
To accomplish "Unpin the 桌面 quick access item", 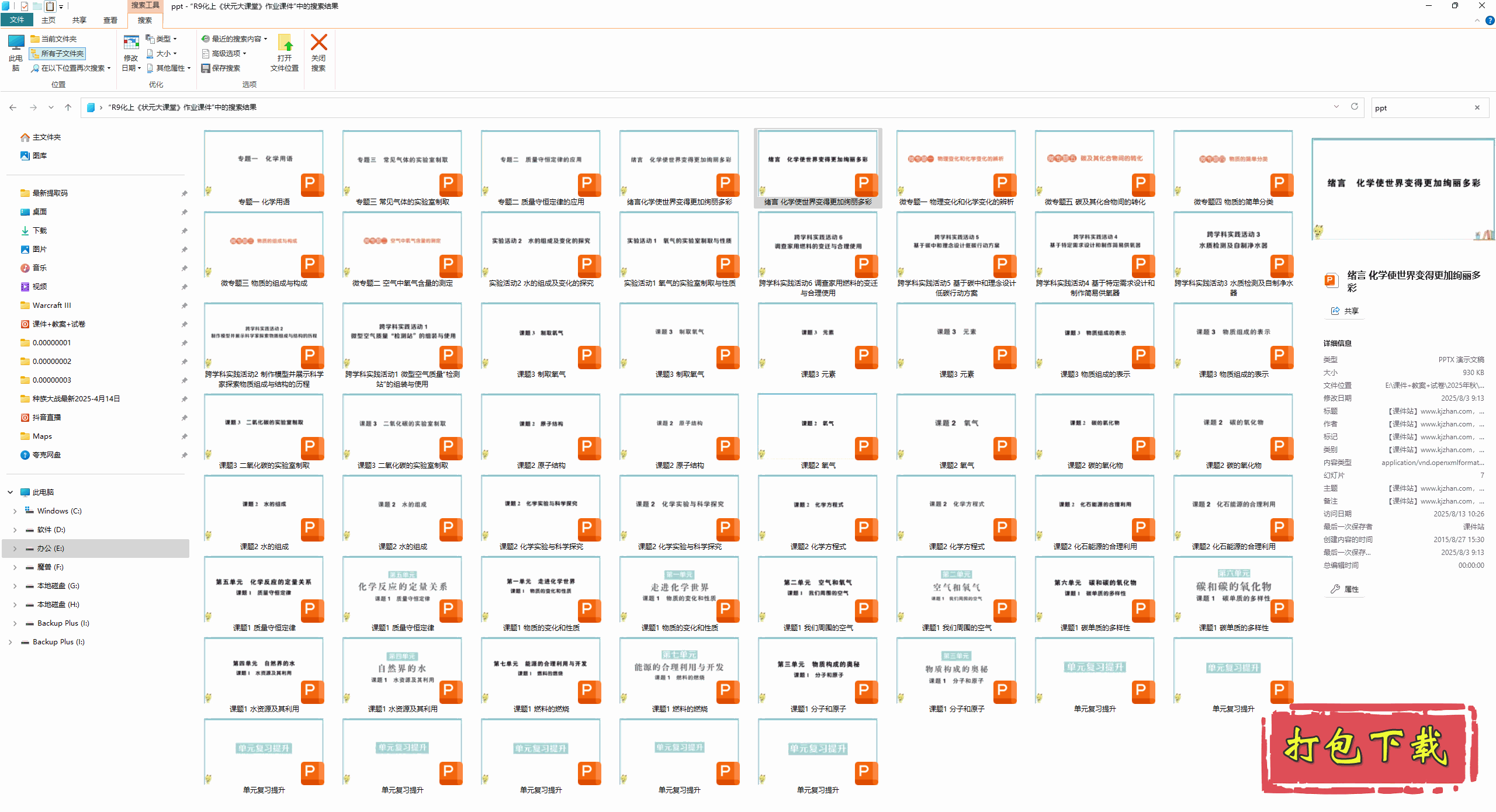I will point(184,212).
